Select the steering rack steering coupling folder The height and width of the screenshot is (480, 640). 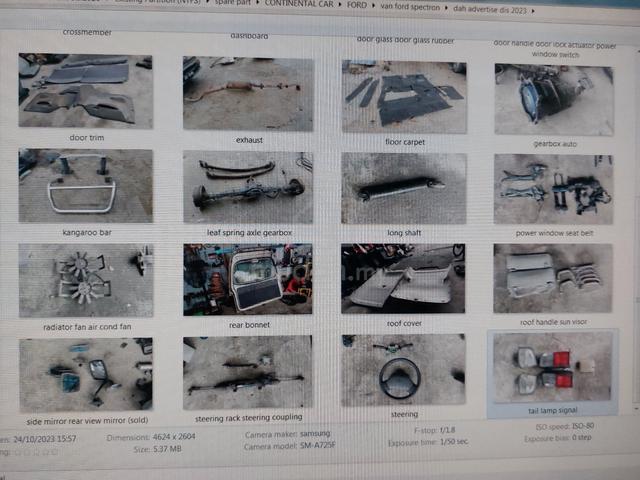pyautogui.click(x=248, y=373)
